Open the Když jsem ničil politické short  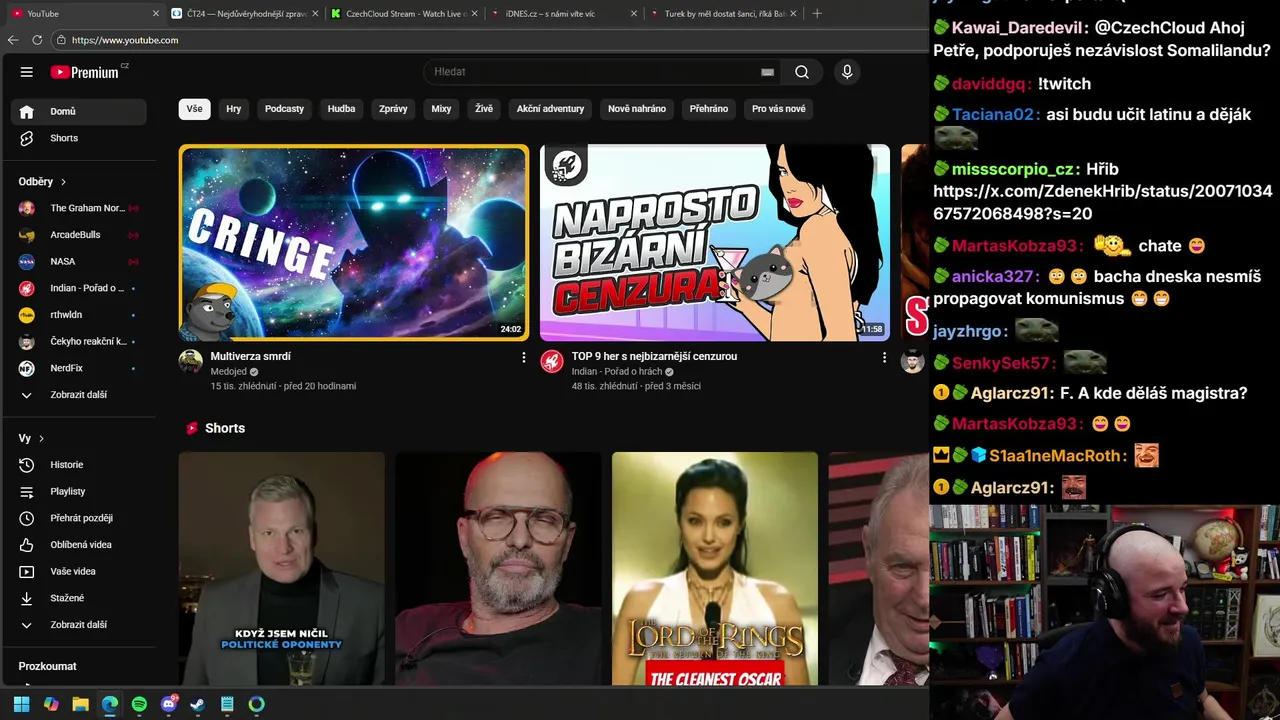tap(282, 568)
